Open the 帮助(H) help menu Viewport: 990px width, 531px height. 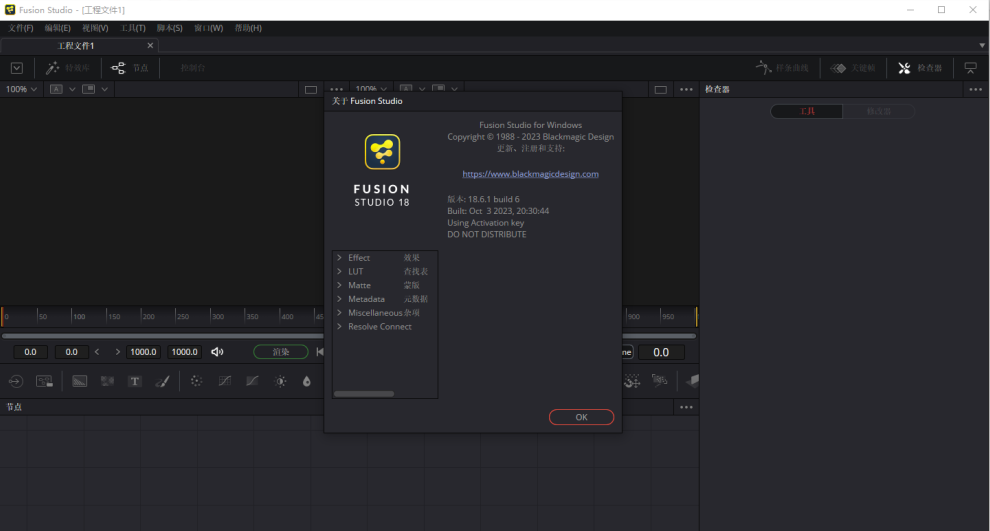point(248,28)
